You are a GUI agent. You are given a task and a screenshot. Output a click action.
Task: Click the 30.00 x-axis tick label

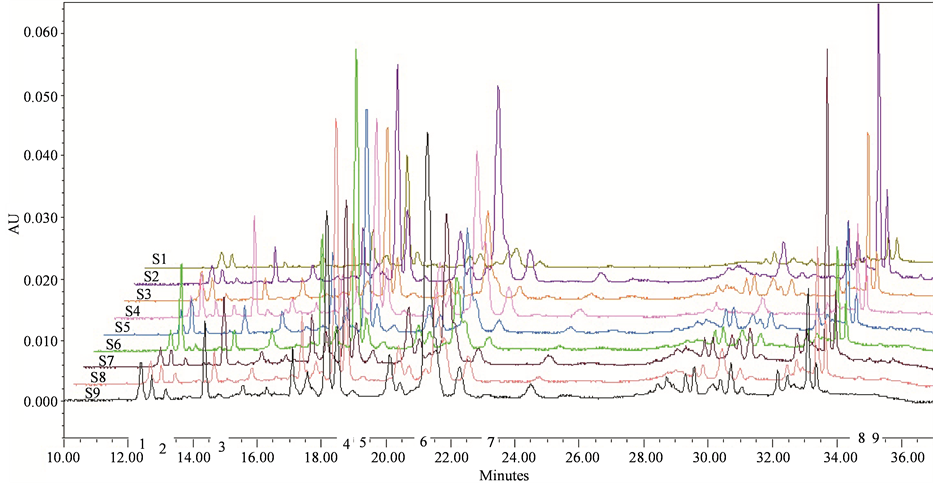(x=708, y=458)
